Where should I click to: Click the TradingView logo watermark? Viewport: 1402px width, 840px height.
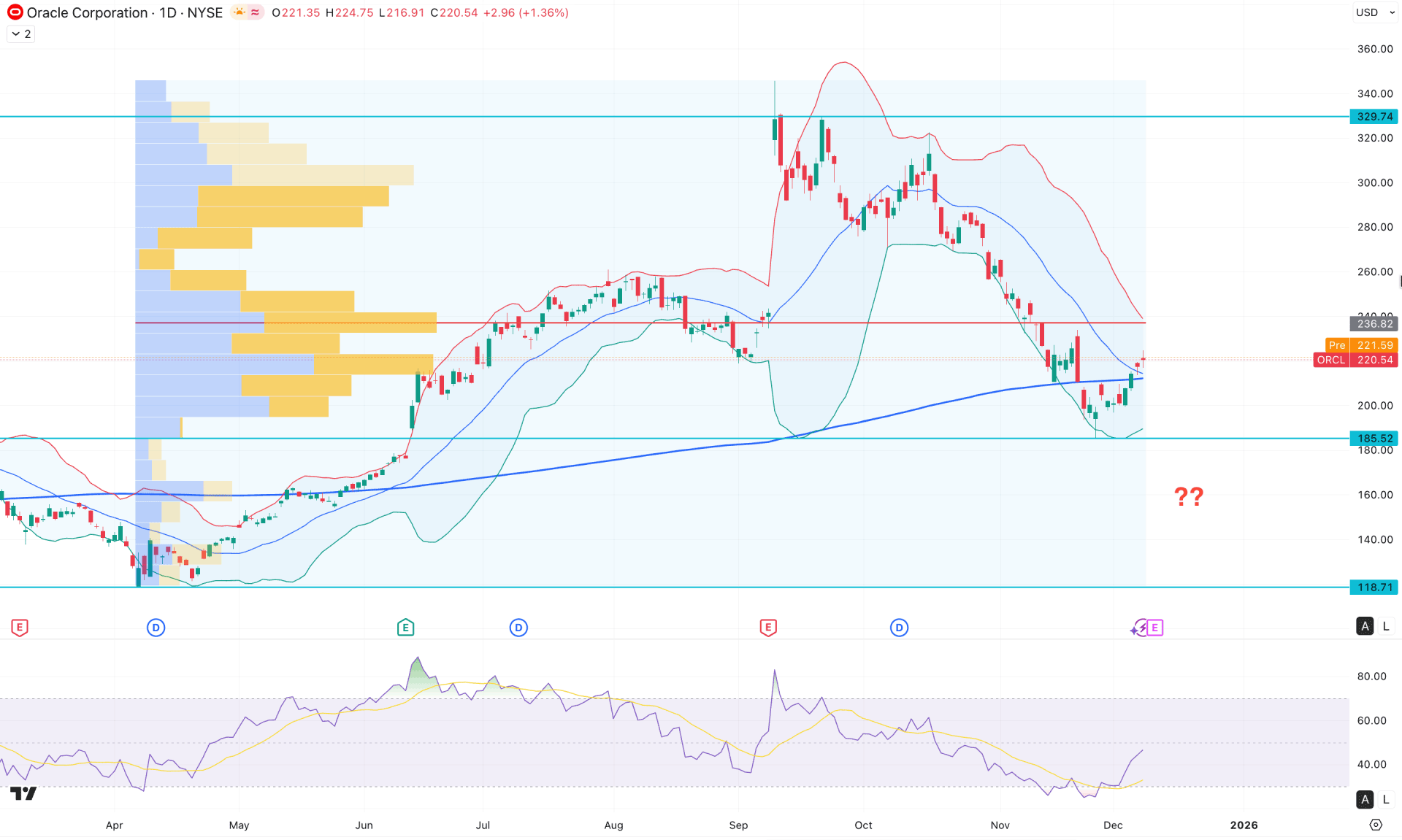pos(22,793)
